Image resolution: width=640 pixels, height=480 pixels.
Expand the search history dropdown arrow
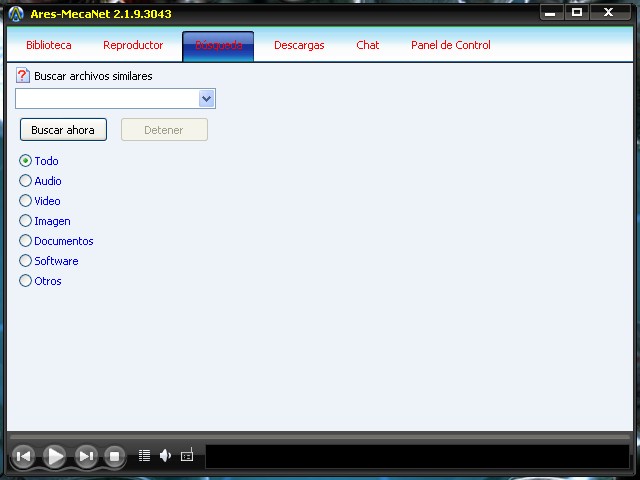207,99
